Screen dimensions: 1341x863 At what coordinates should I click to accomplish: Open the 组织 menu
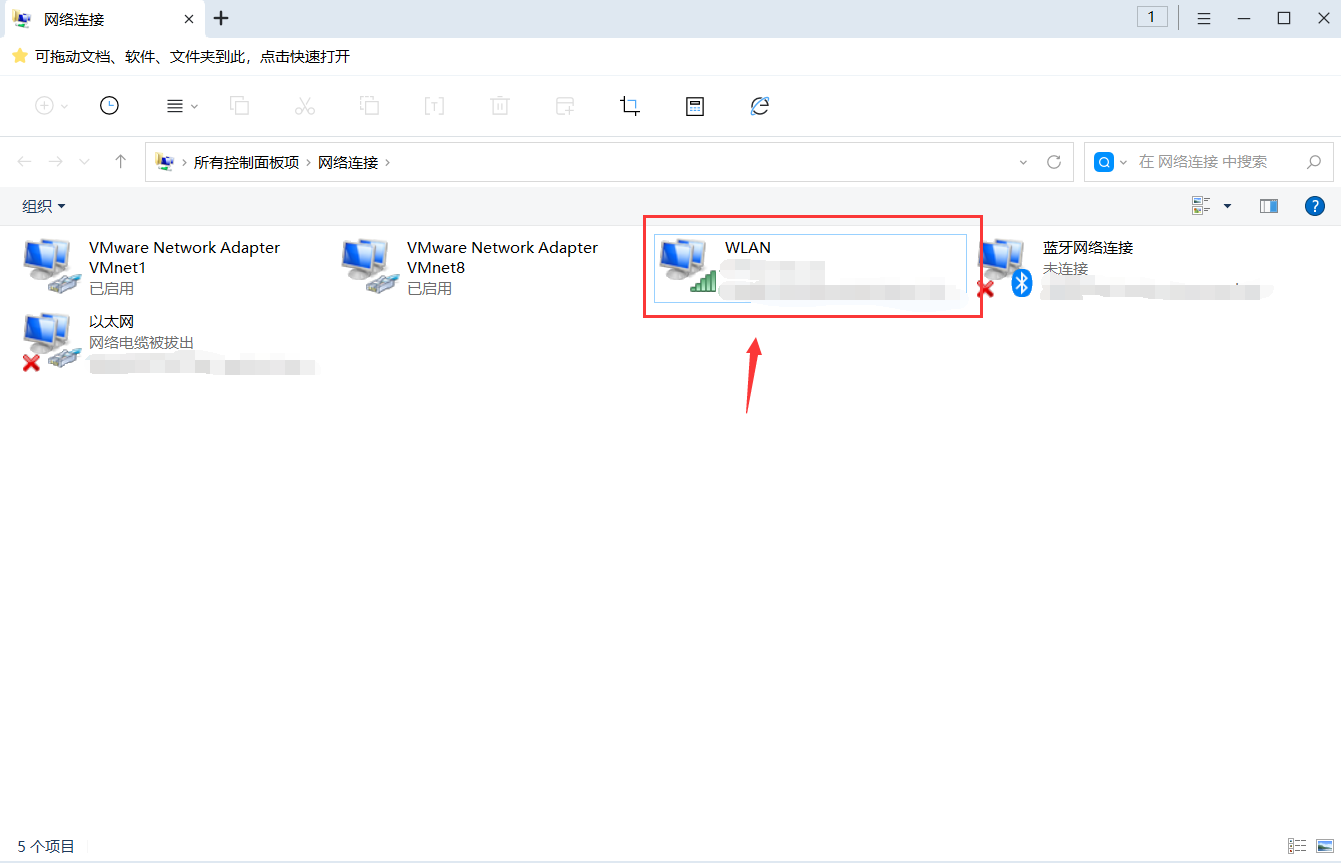(44, 206)
